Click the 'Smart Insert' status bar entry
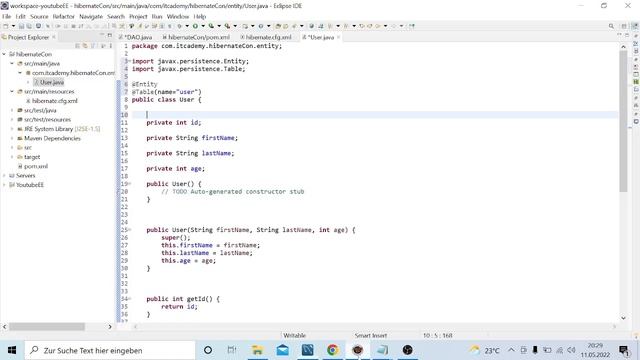The height and width of the screenshot is (360, 640). [371, 336]
